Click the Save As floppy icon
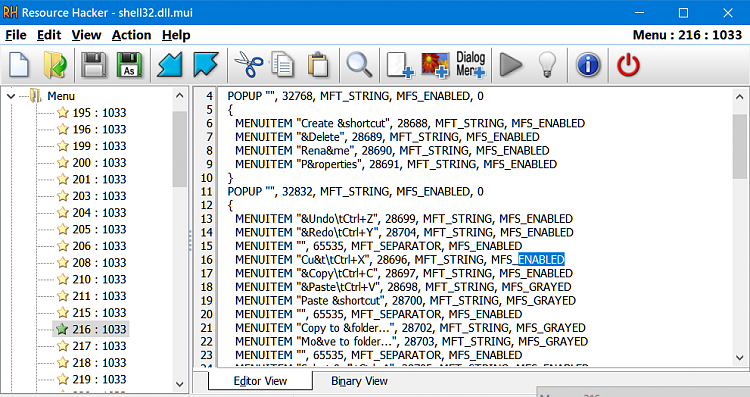The height and width of the screenshot is (397, 750). (x=129, y=65)
